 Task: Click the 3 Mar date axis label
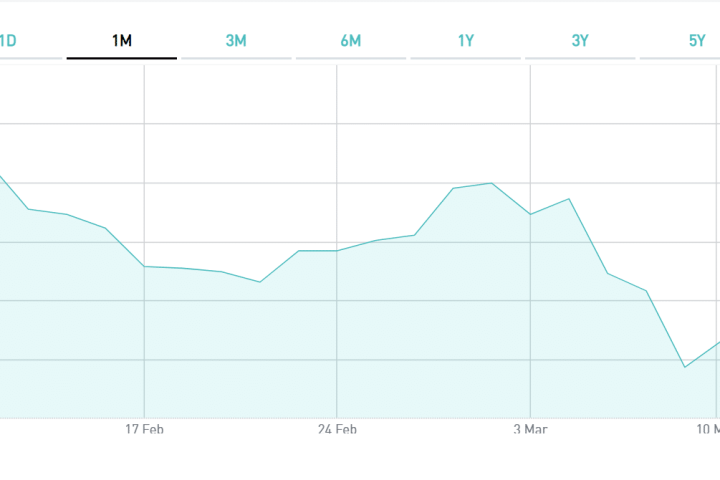529,429
